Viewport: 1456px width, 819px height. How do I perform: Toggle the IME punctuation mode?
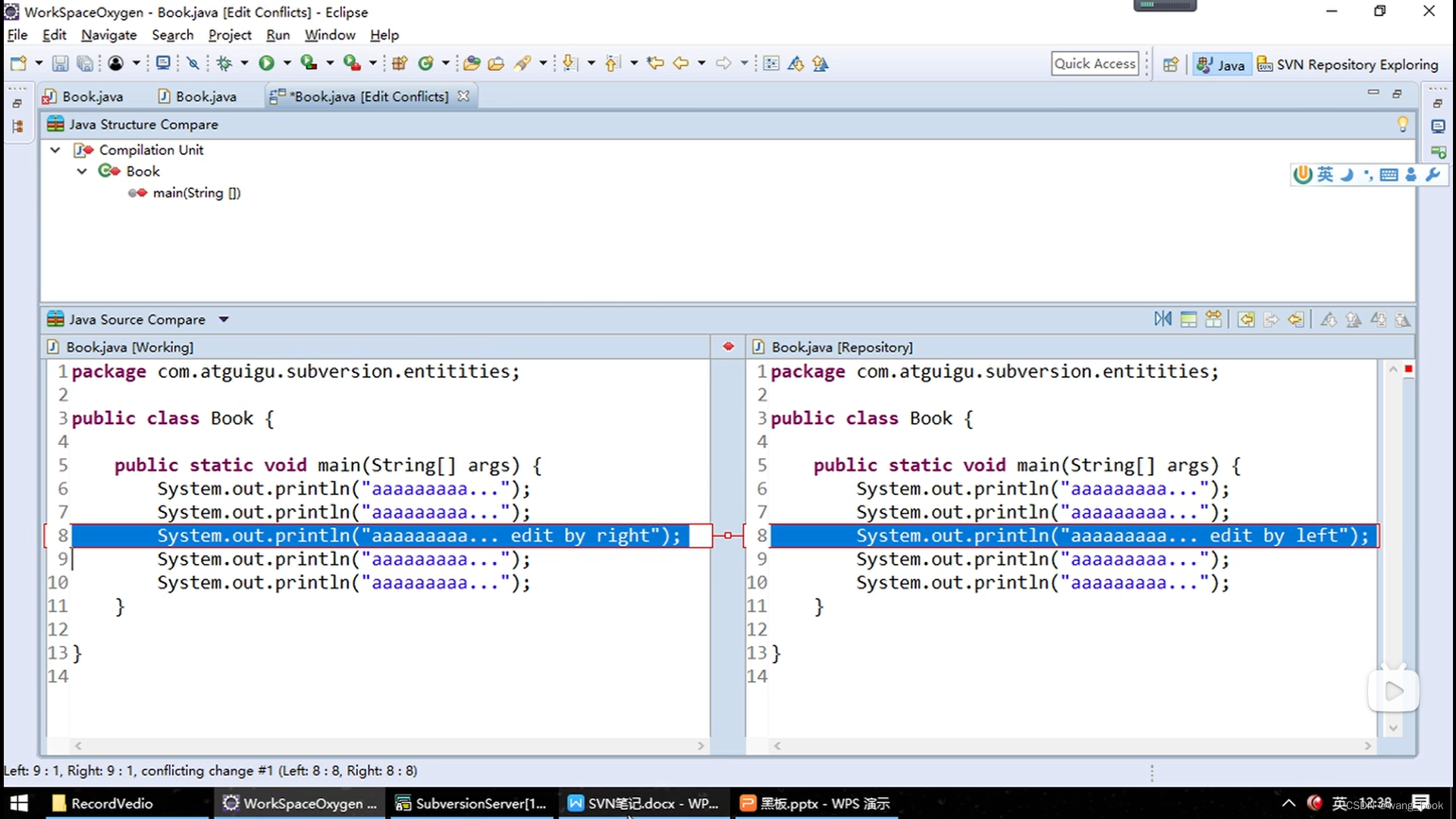(x=1368, y=174)
